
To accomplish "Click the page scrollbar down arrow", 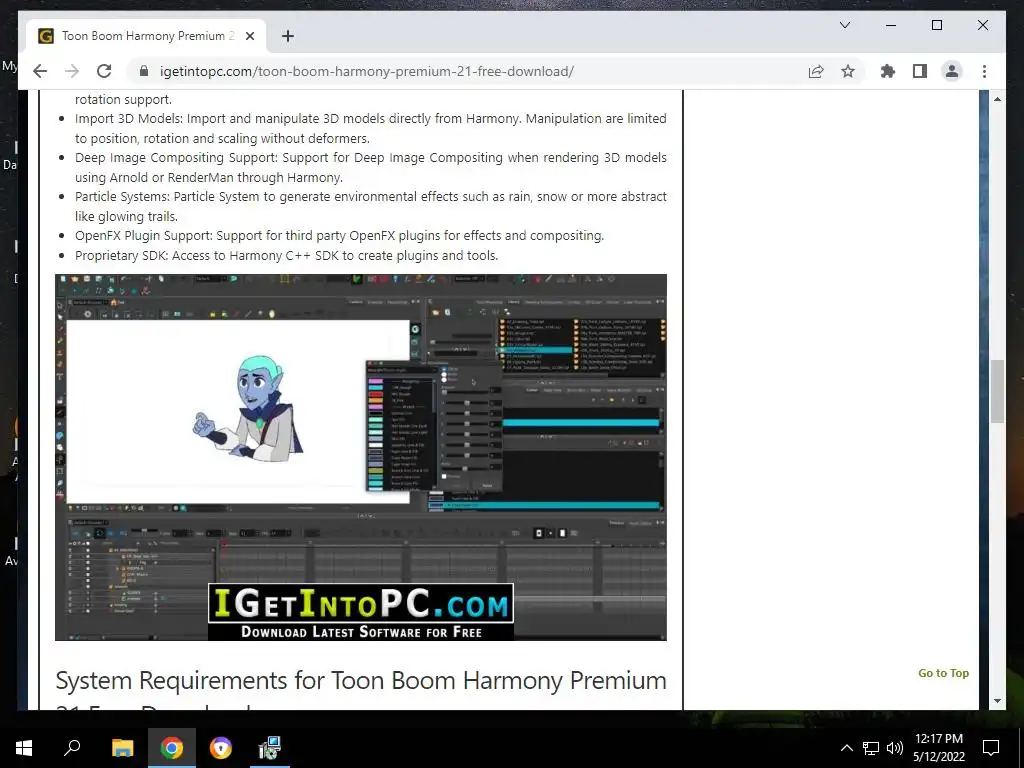I will (x=997, y=701).
